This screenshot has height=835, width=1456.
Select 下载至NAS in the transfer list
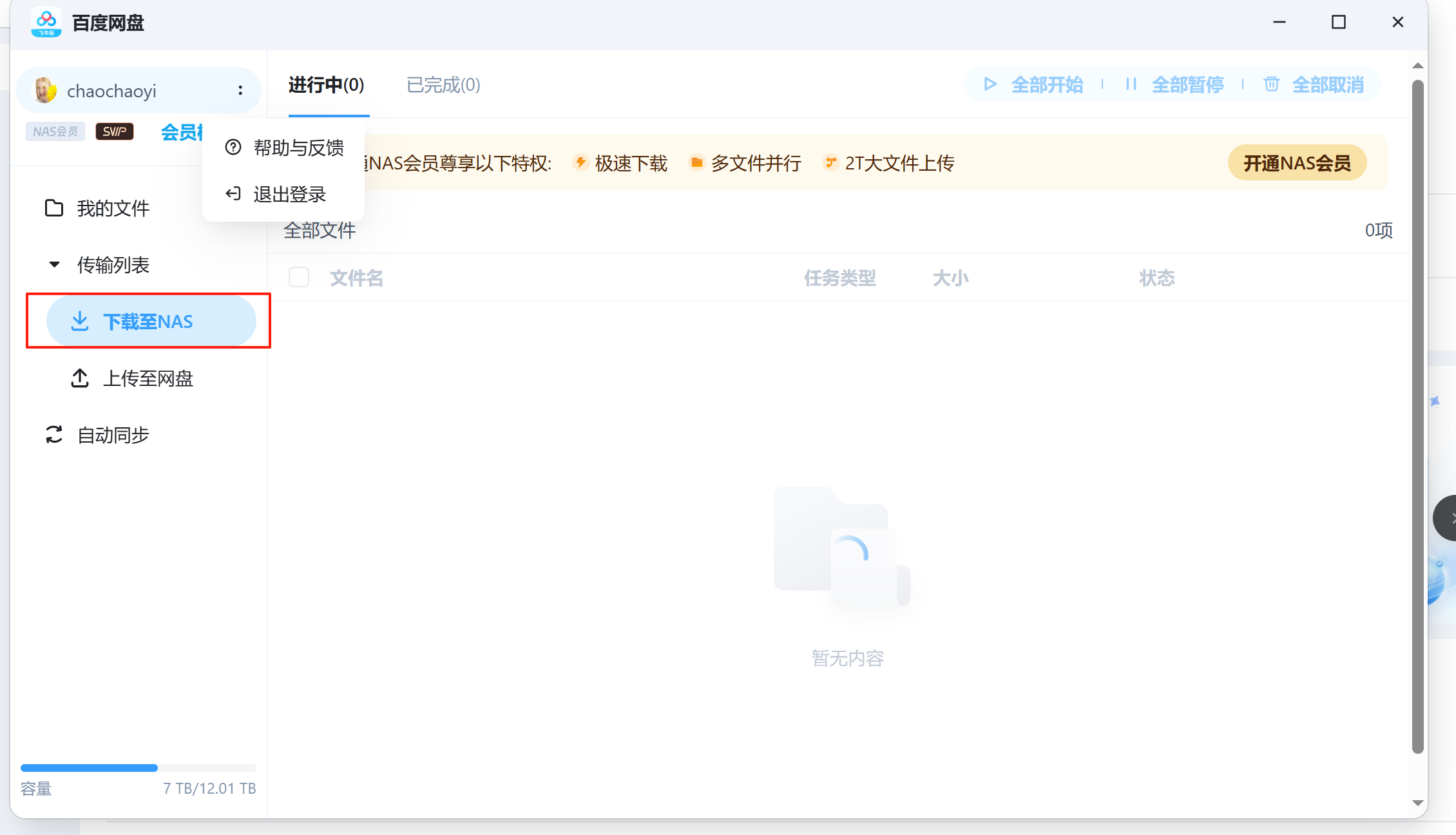point(151,322)
